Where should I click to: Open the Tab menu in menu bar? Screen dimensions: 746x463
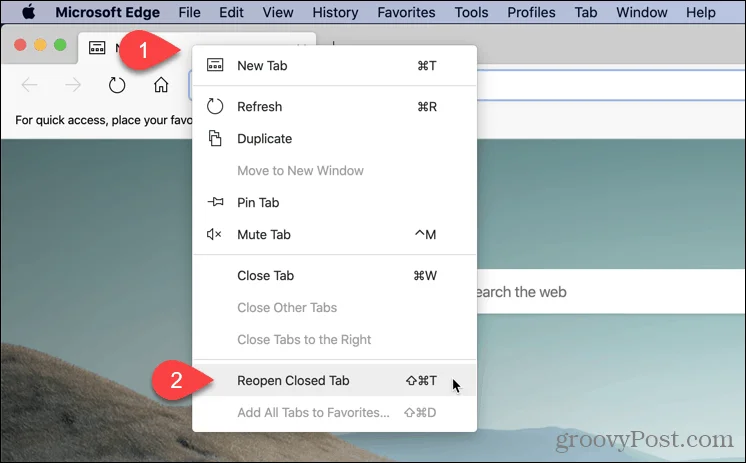coord(586,12)
